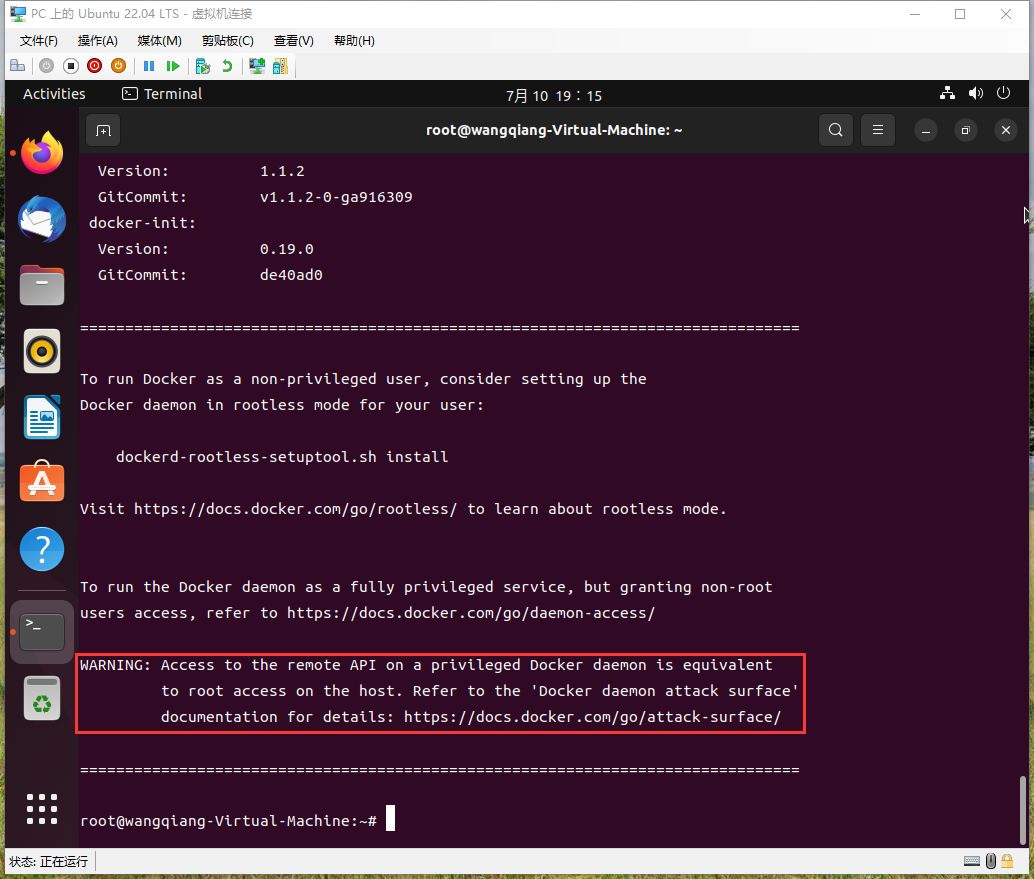Image resolution: width=1034 pixels, height=879 pixels.
Task: Turn off the VM with the black stop icon
Action: [x=71, y=66]
